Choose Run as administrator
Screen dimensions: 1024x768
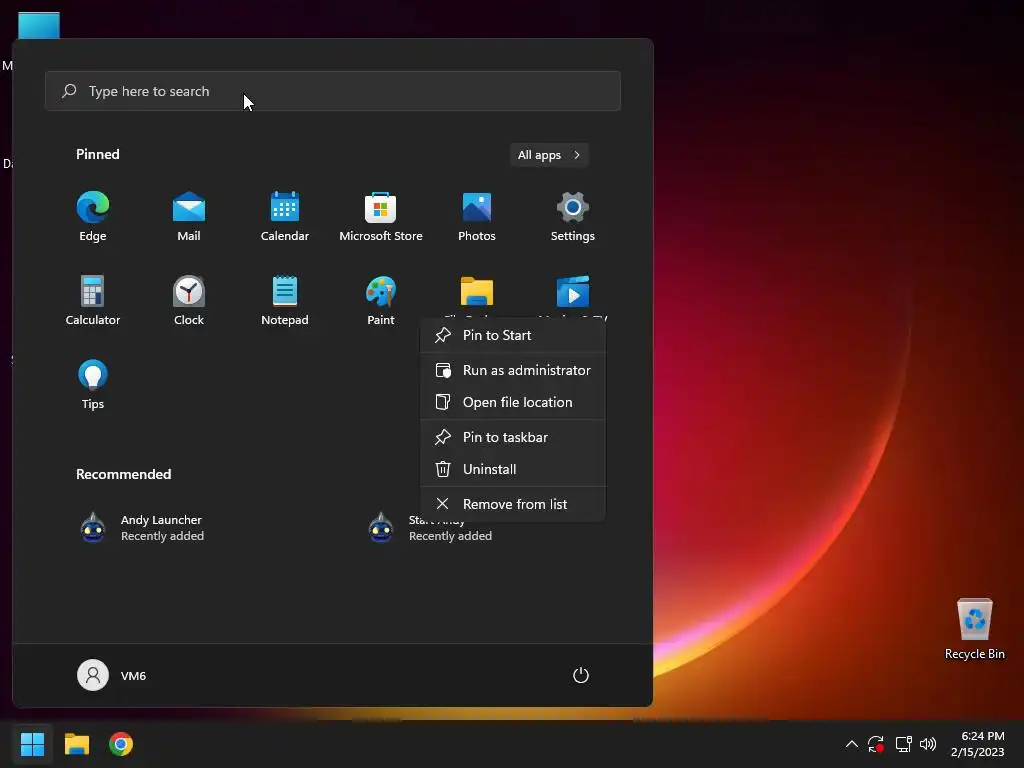pyautogui.click(x=513, y=370)
